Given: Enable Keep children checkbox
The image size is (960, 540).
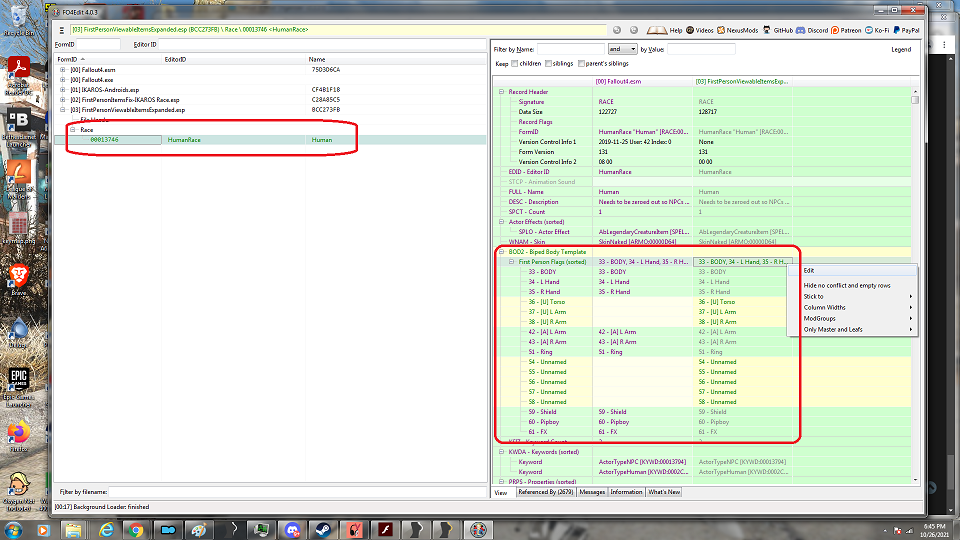Looking at the screenshot, I should click(515, 64).
